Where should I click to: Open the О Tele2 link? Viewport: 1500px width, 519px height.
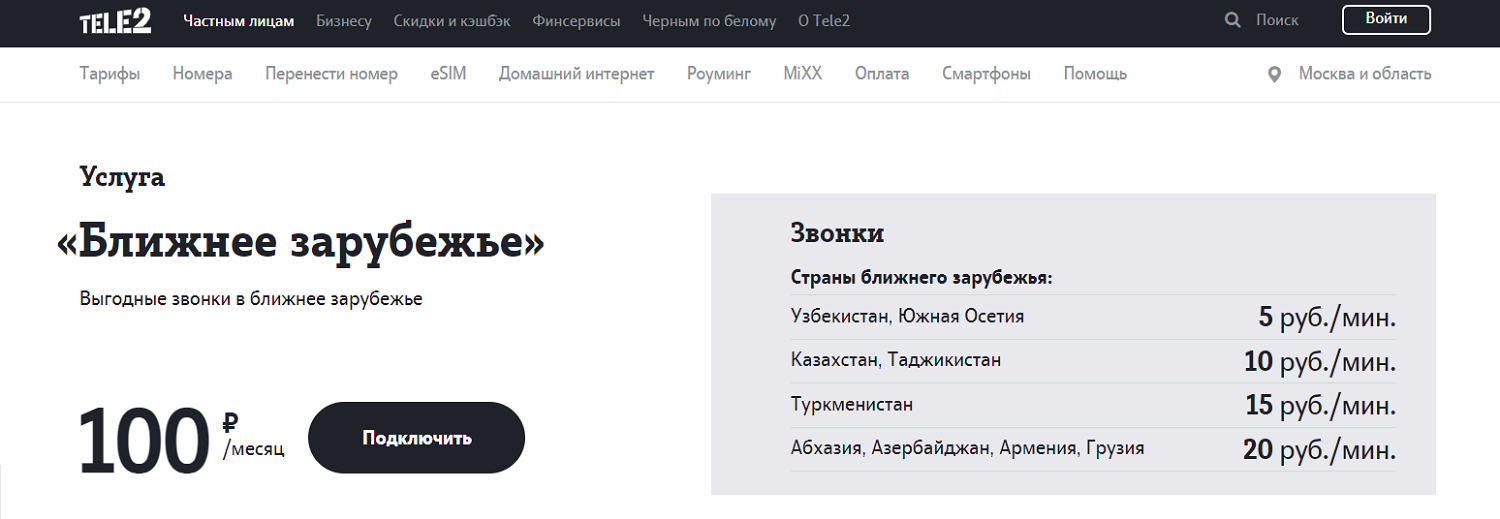pos(824,21)
